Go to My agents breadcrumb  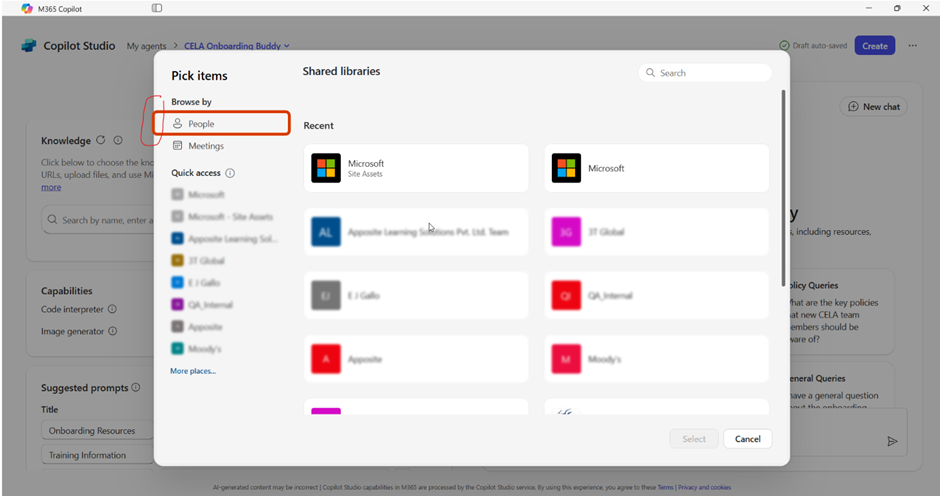(x=146, y=46)
